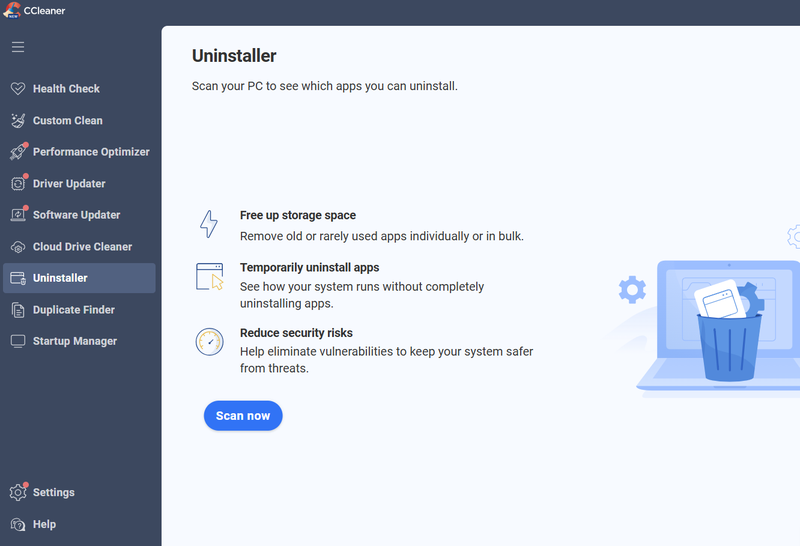Click the window with cursor icon
Image resolution: width=800 pixels, height=546 pixels.
click(210, 277)
